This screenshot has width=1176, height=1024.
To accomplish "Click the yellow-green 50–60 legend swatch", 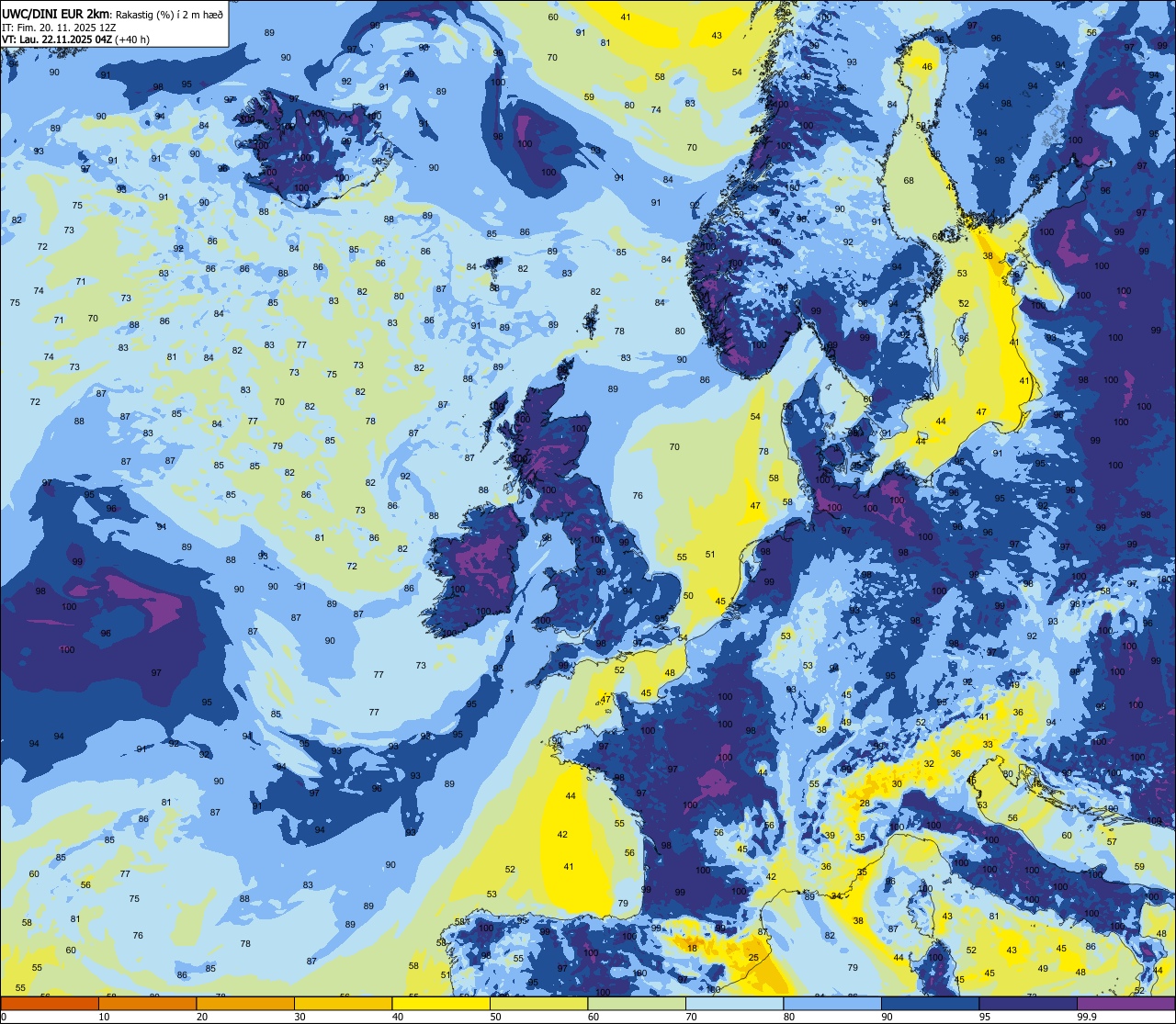I will (538, 1003).
